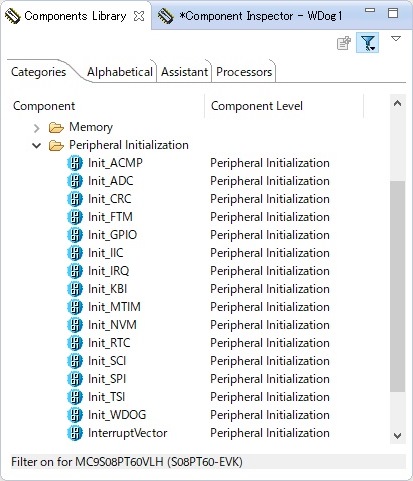Switch to the Processors tab
This screenshot has height=481, width=413.
click(x=244, y=72)
